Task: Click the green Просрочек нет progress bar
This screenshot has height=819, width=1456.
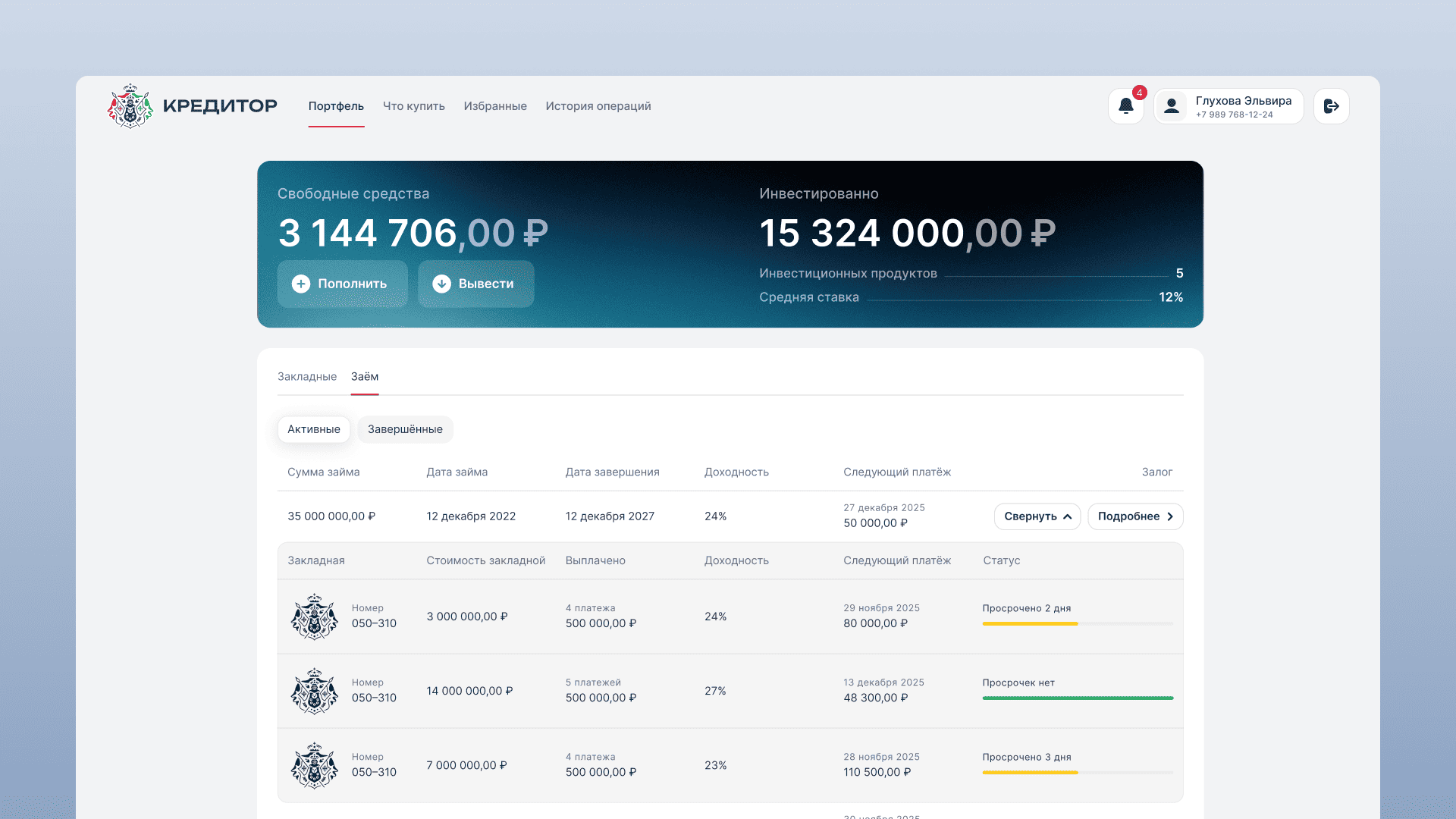Action: (x=1077, y=698)
